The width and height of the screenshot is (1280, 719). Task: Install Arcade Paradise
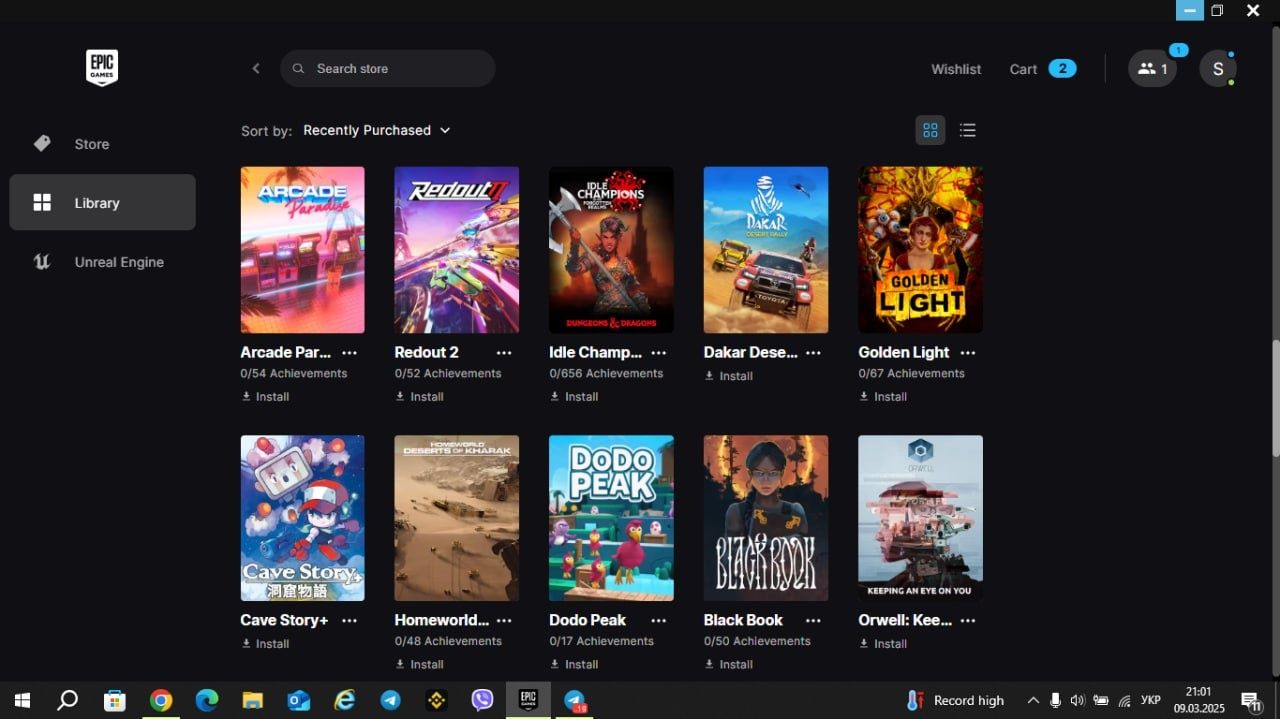[x=265, y=397]
